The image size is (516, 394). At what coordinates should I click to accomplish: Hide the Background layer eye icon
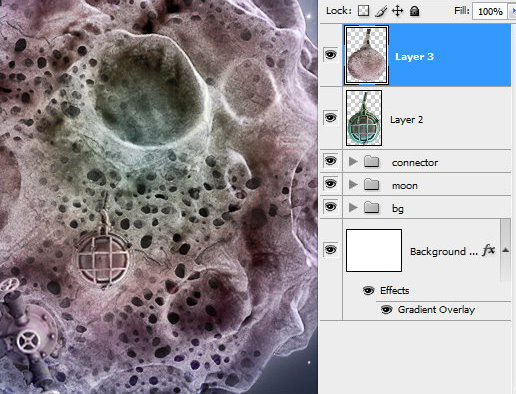(x=330, y=250)
